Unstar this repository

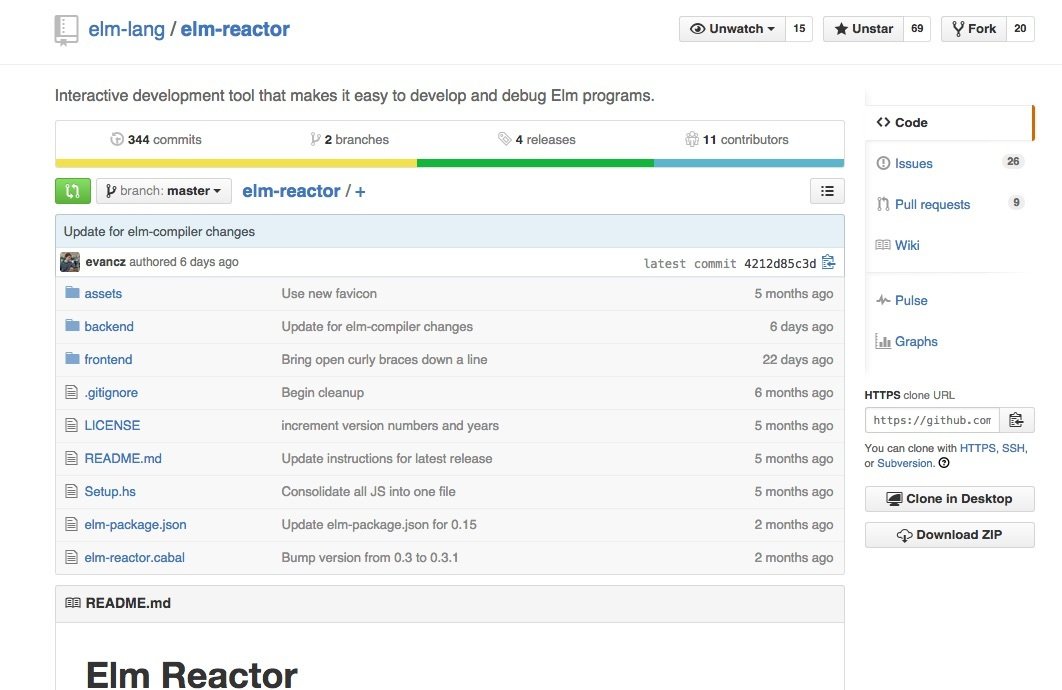click(x=864, y=28)
